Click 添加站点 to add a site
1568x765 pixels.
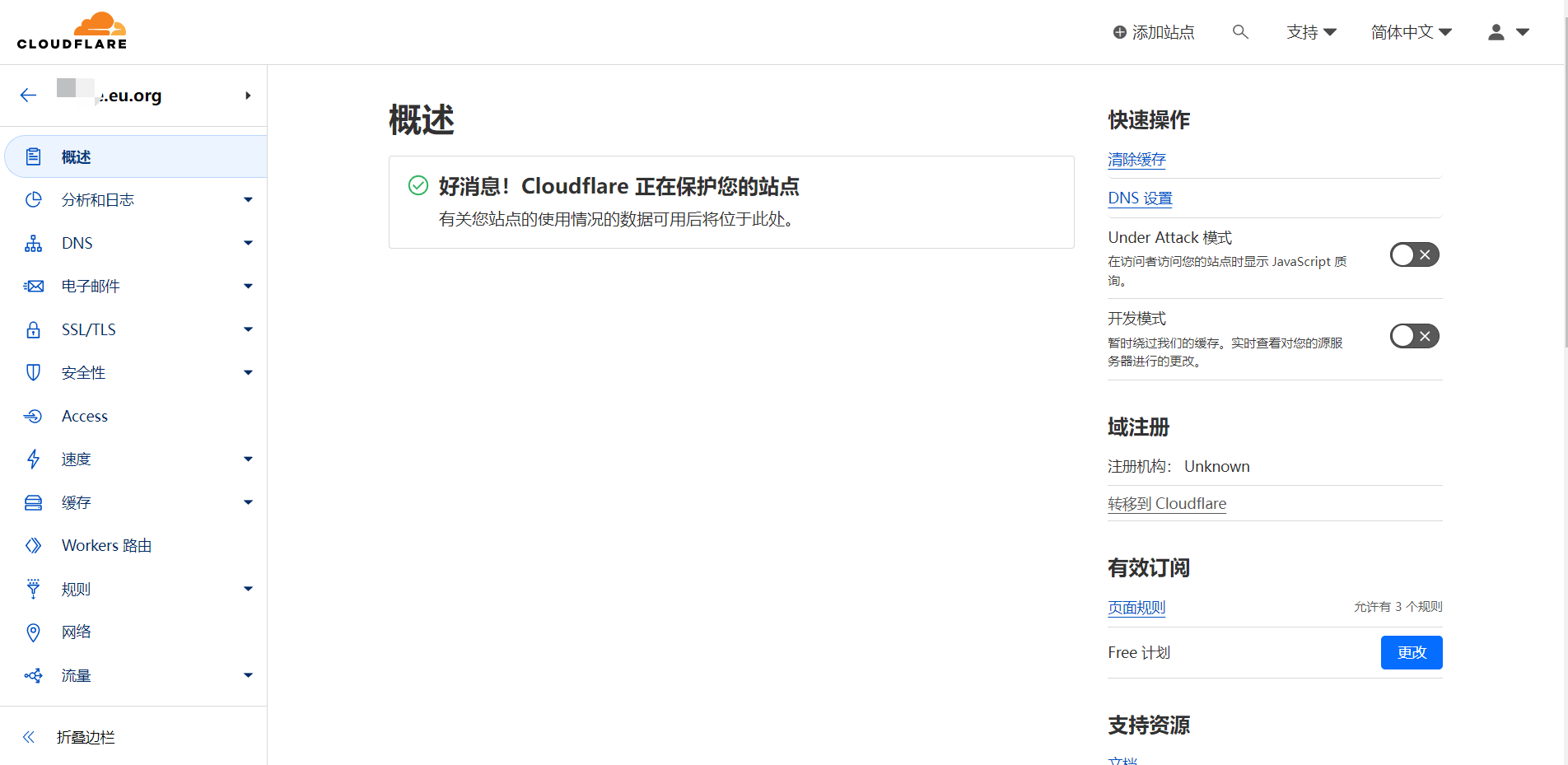click(1154, 32)
